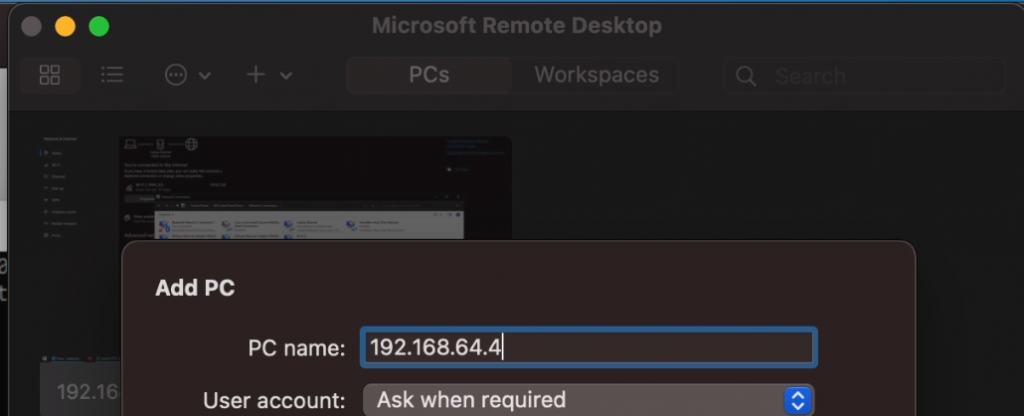Click the blue stepper arrows on User account
Screen dimensions: 1024x416
[x=797, y=400]
